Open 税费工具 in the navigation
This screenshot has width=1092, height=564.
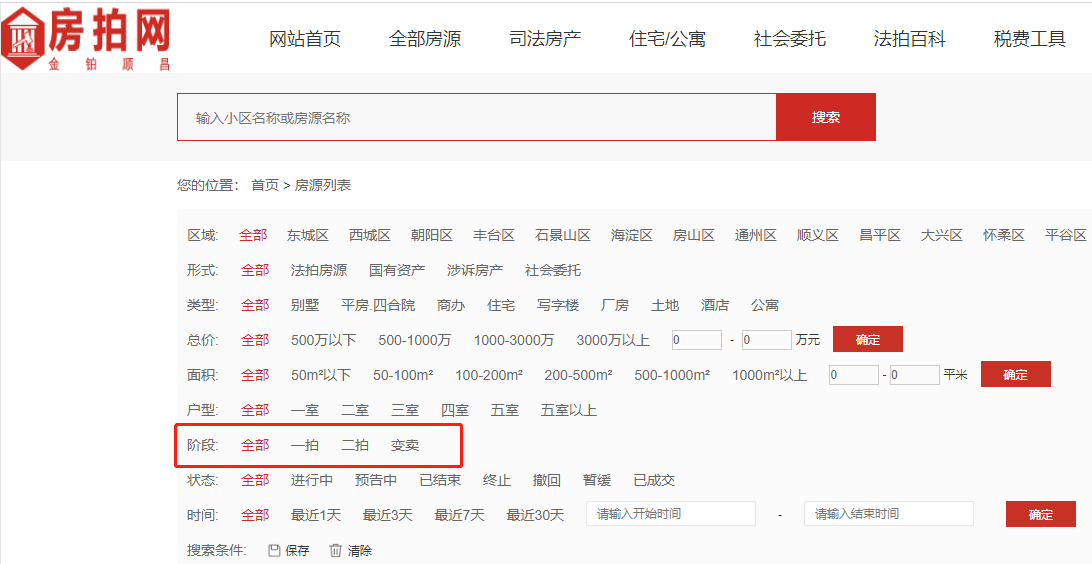coord(1030,39)
